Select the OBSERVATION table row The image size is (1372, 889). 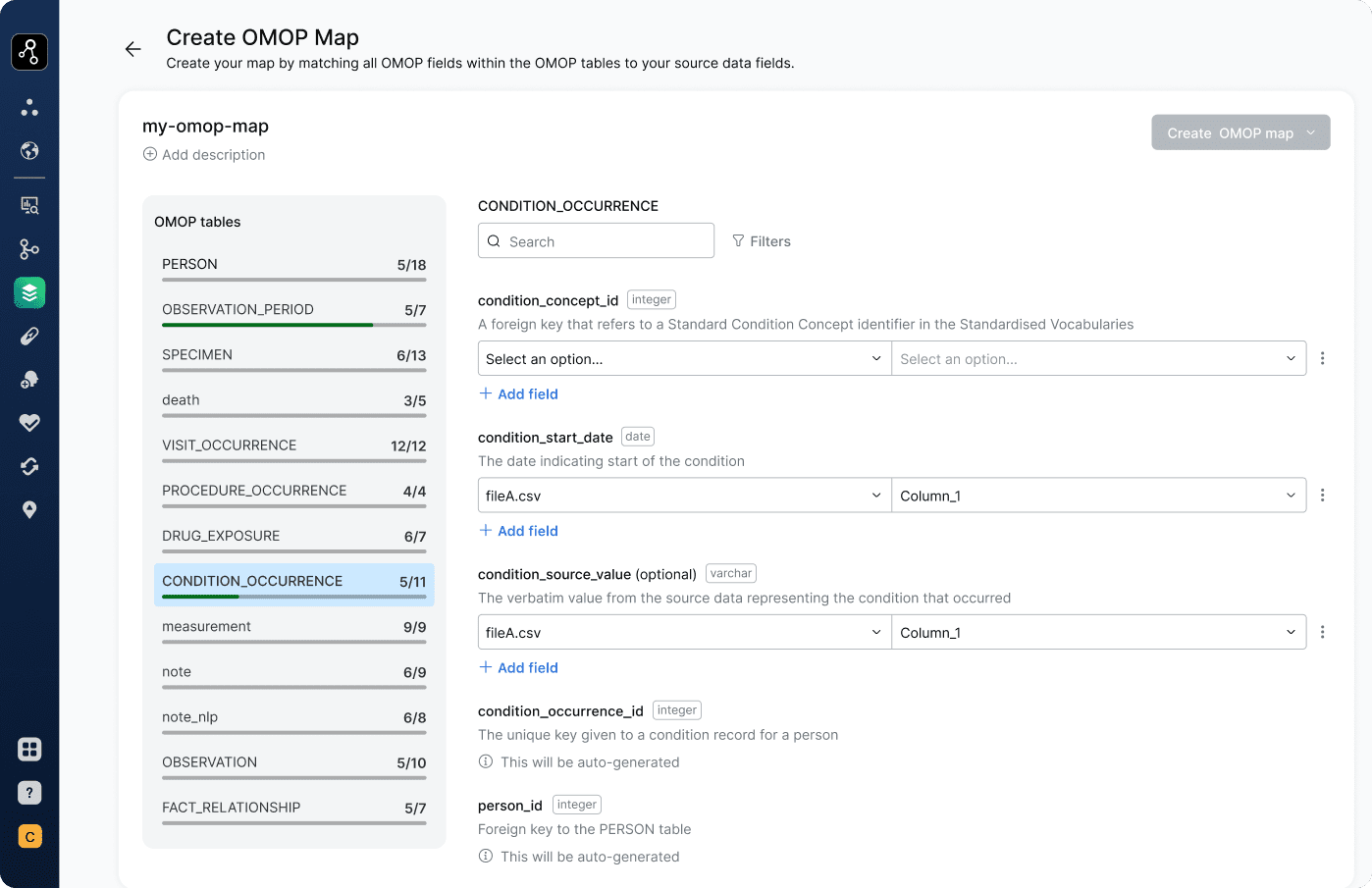pyautogui.click(x=294, y=764)
